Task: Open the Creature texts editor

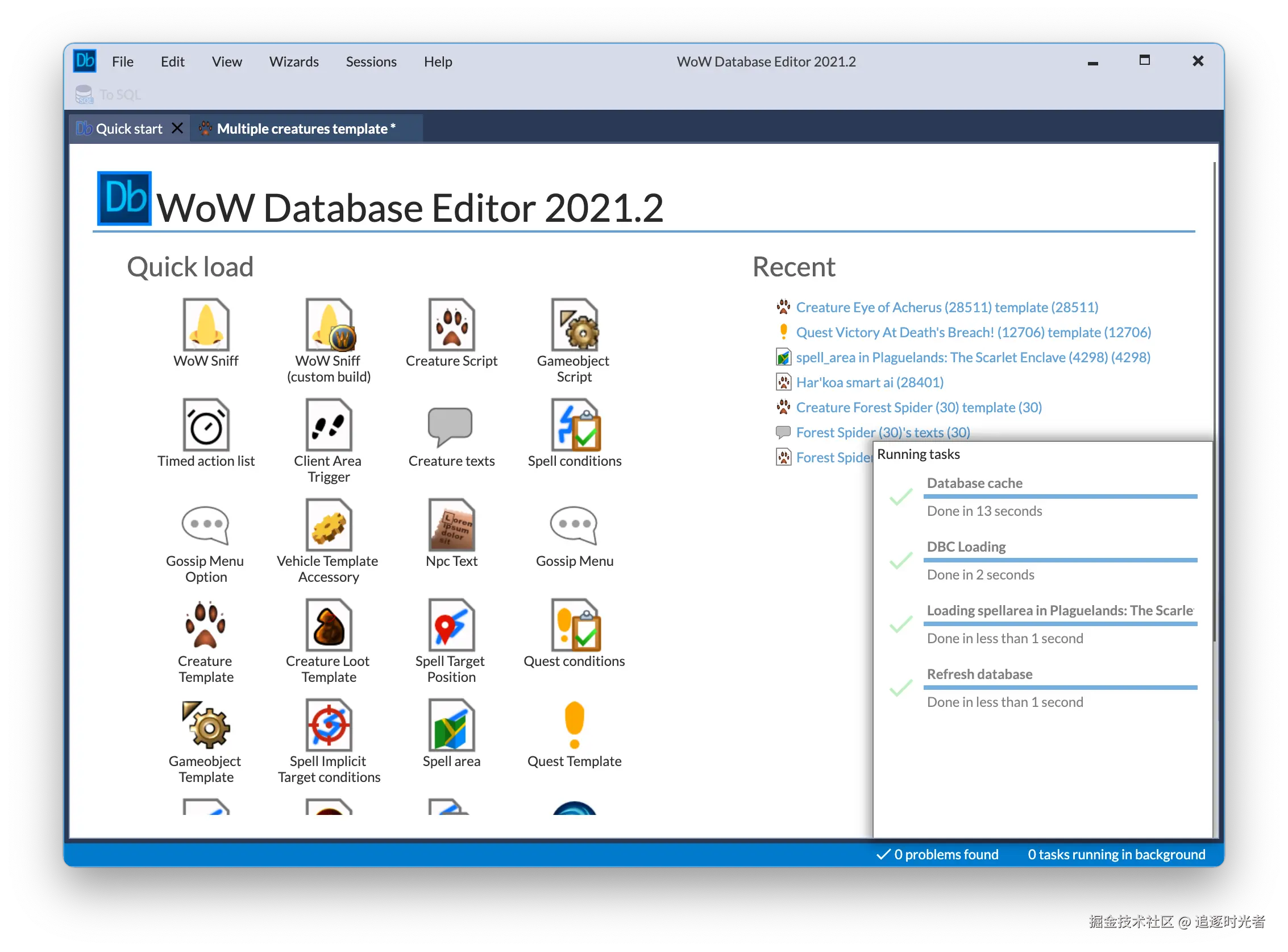Action: [452, 433]
